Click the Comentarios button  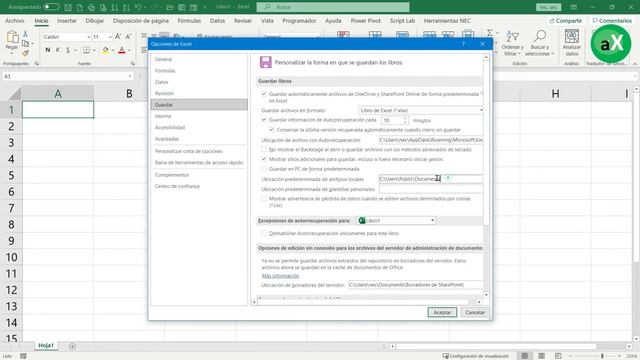pyautogui.click(x=612, y=20)
